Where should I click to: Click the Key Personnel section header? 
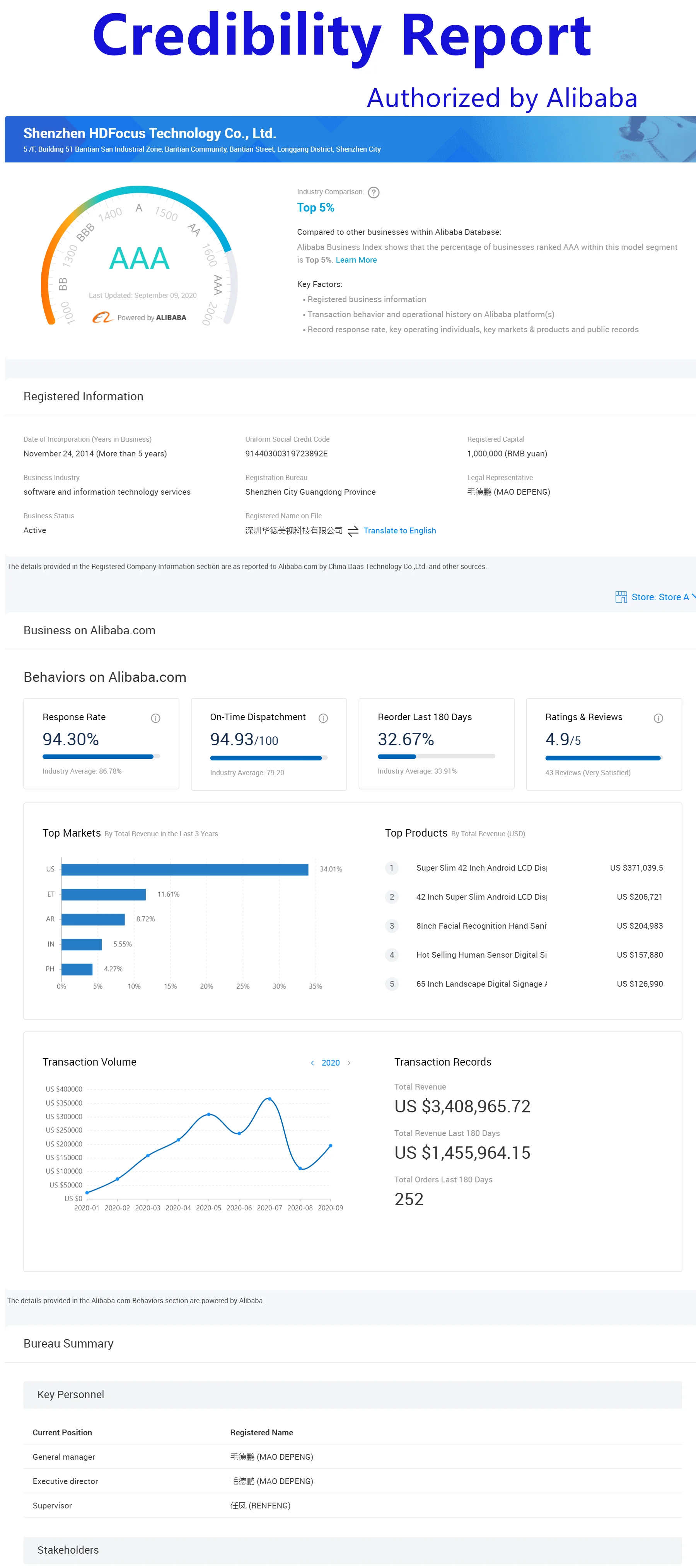(x=71, y=1394)
